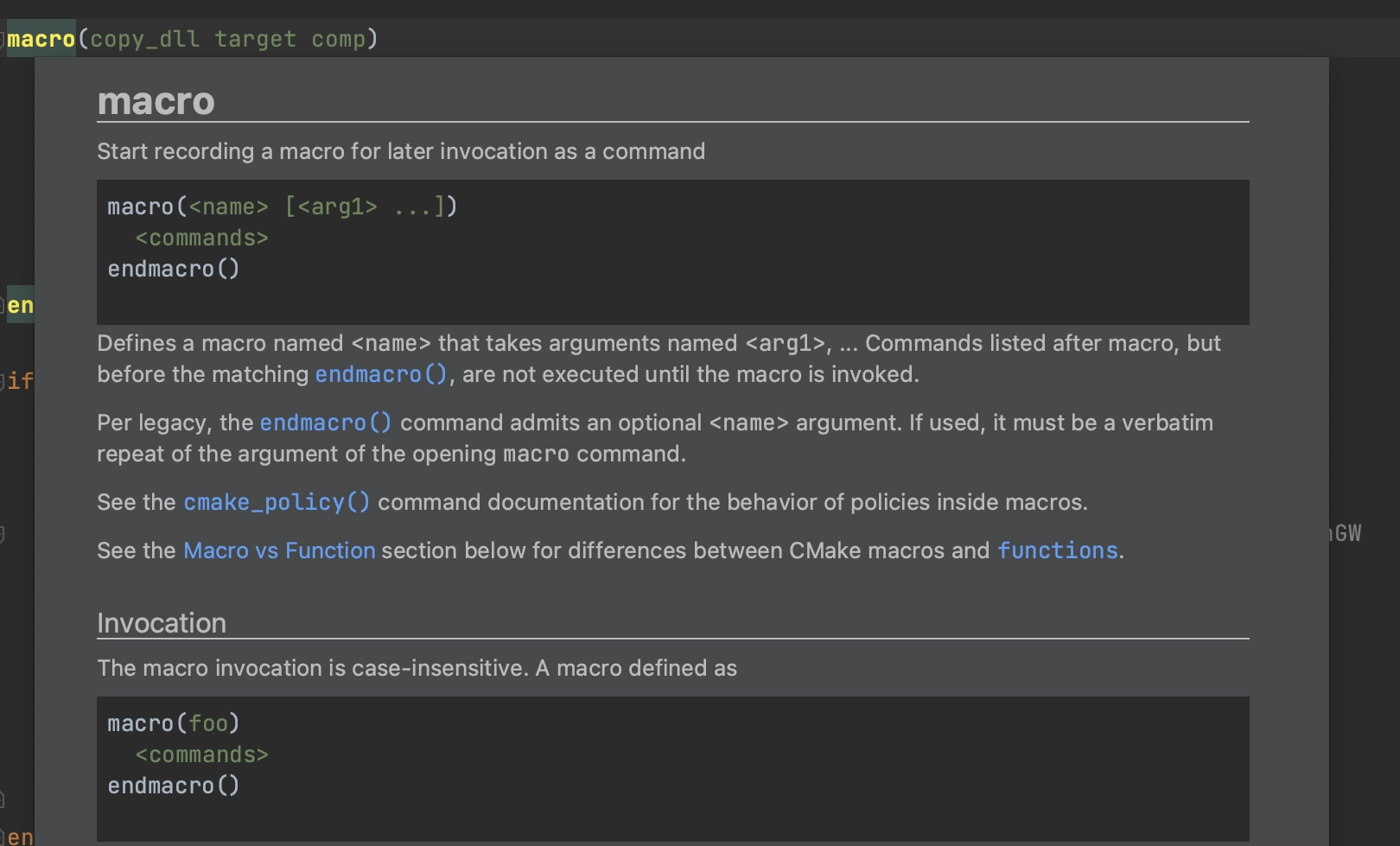Click the 'if' keyword in the left editor margin
Screen dimensions: 1400x846
[x=21, y=381]
